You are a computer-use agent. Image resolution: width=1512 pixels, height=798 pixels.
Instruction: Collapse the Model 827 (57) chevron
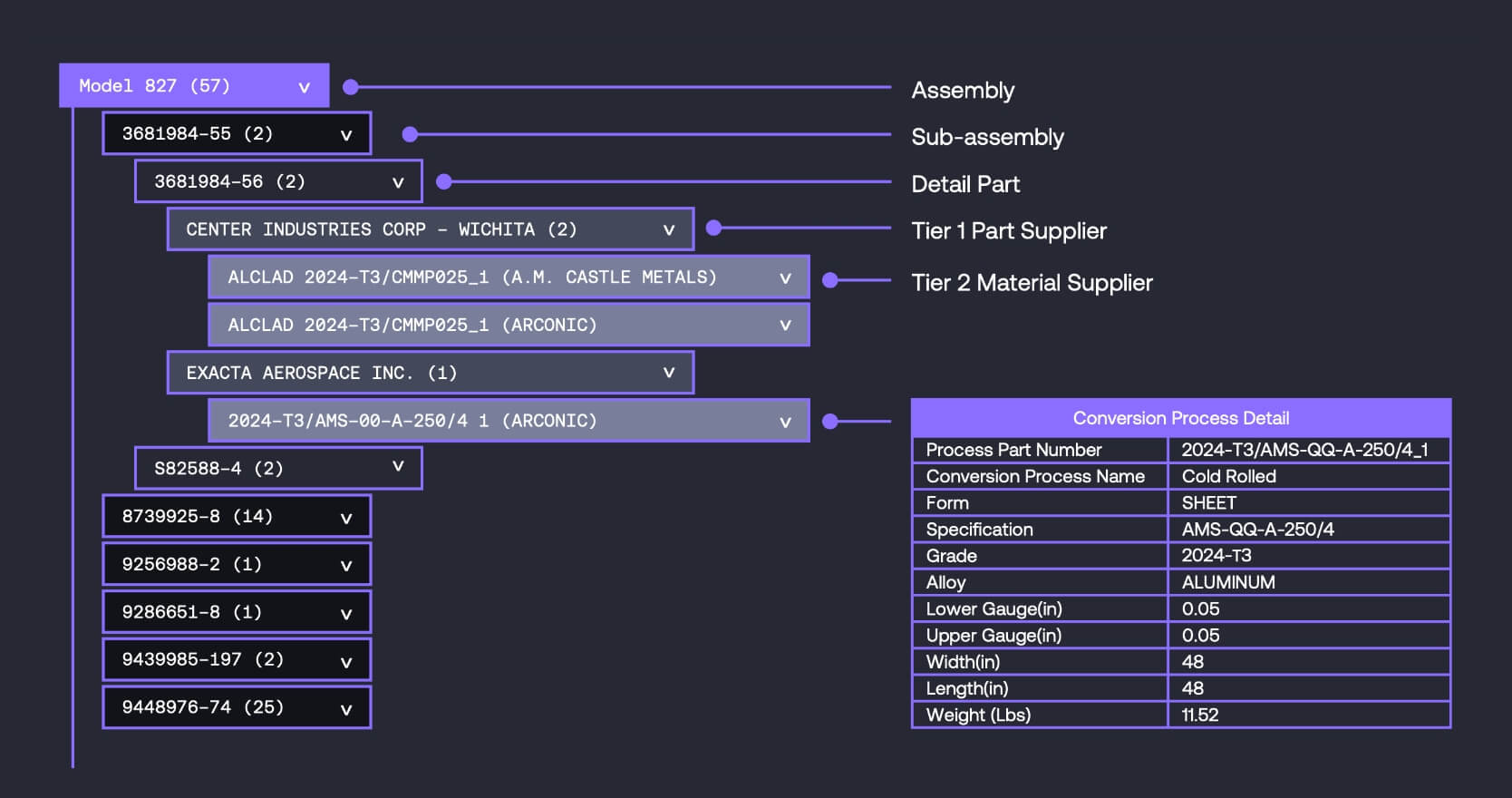[304, 87]
